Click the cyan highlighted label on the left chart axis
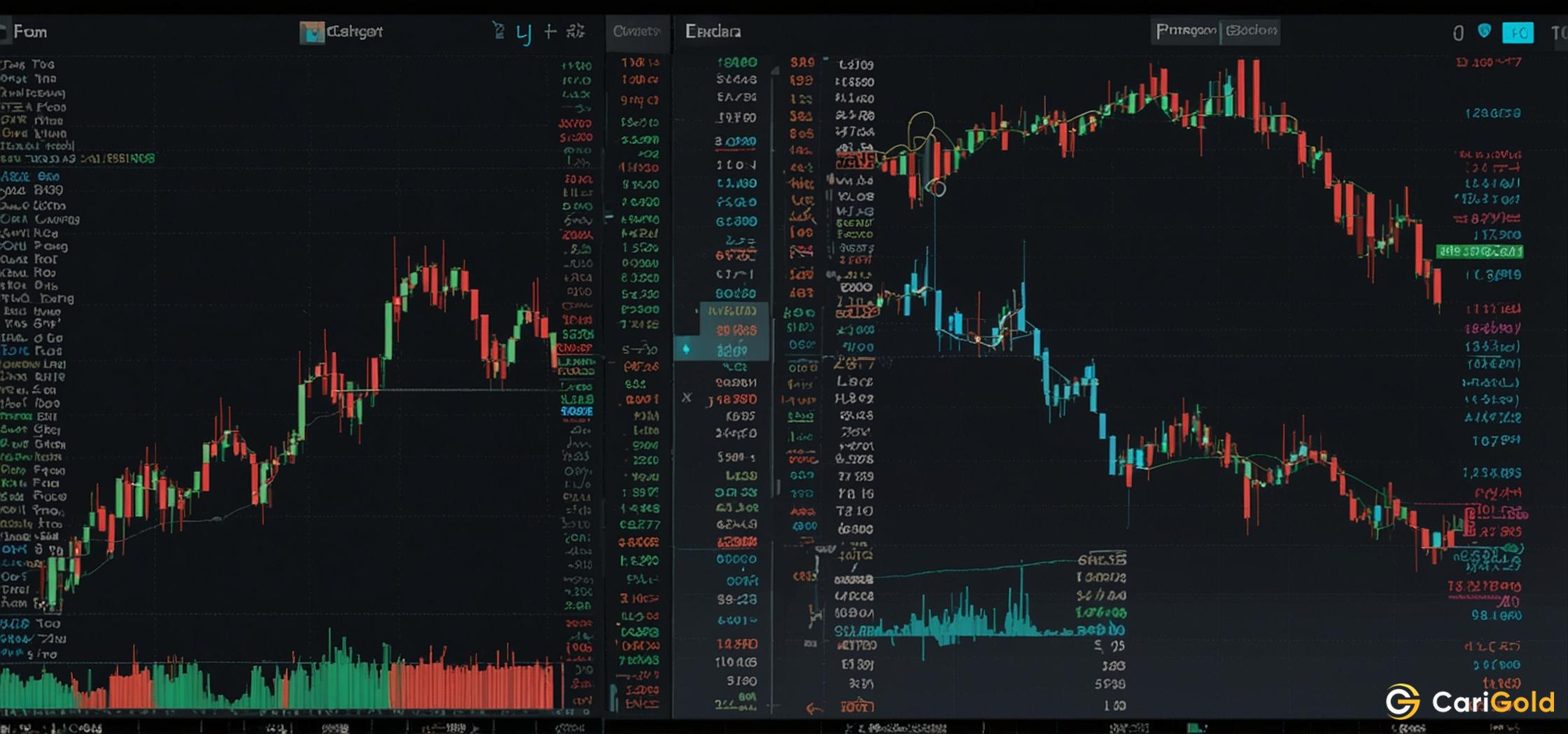 click(577, 411)
